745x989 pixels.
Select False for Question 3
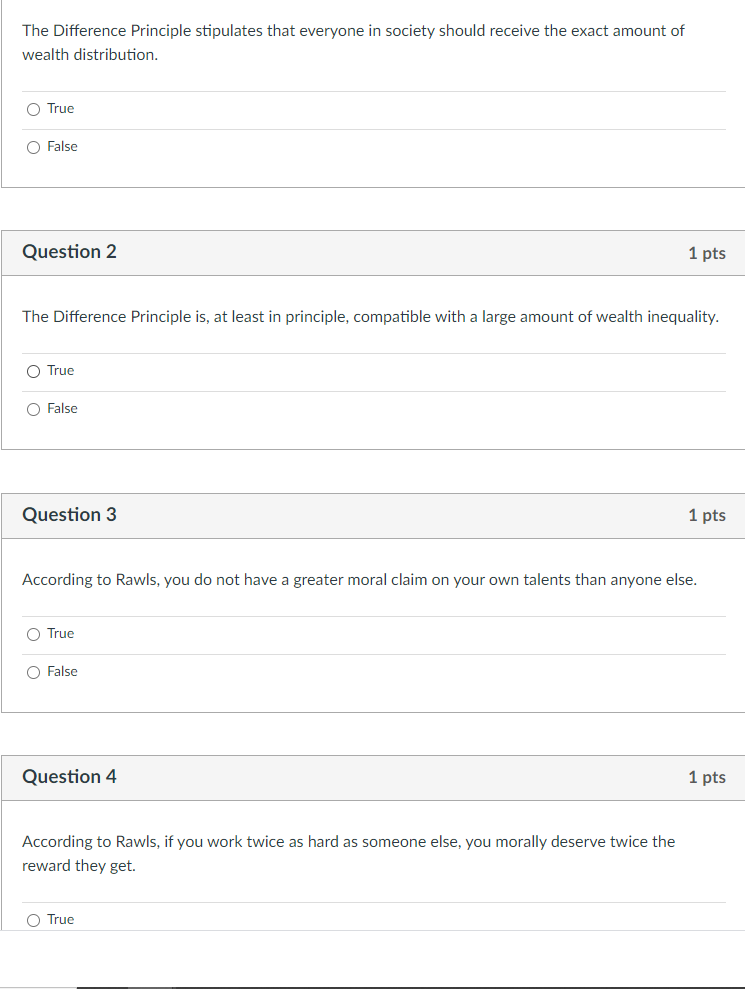click(x=33, y=671)
